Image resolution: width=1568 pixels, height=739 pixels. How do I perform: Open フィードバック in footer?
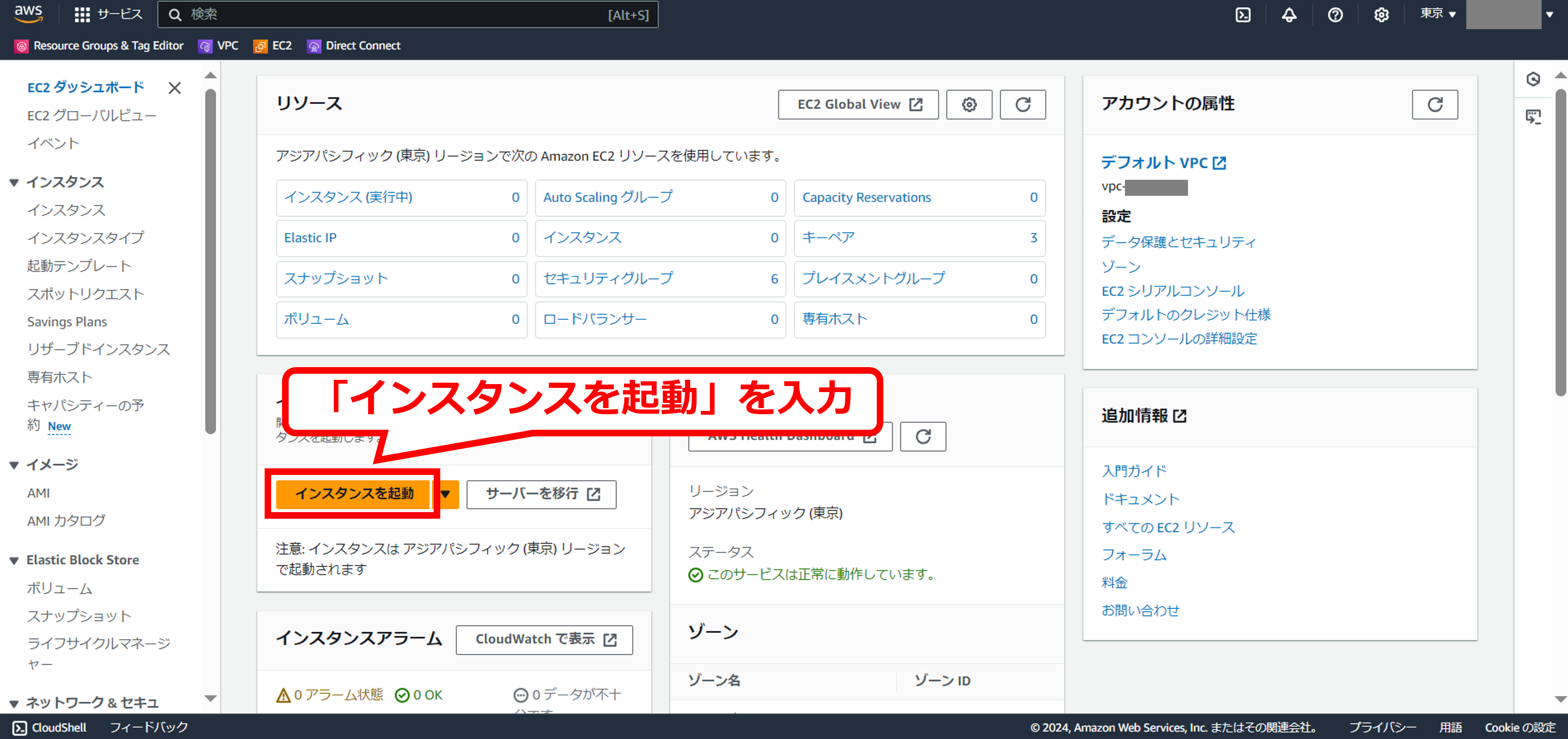click(x=148, y=727)
